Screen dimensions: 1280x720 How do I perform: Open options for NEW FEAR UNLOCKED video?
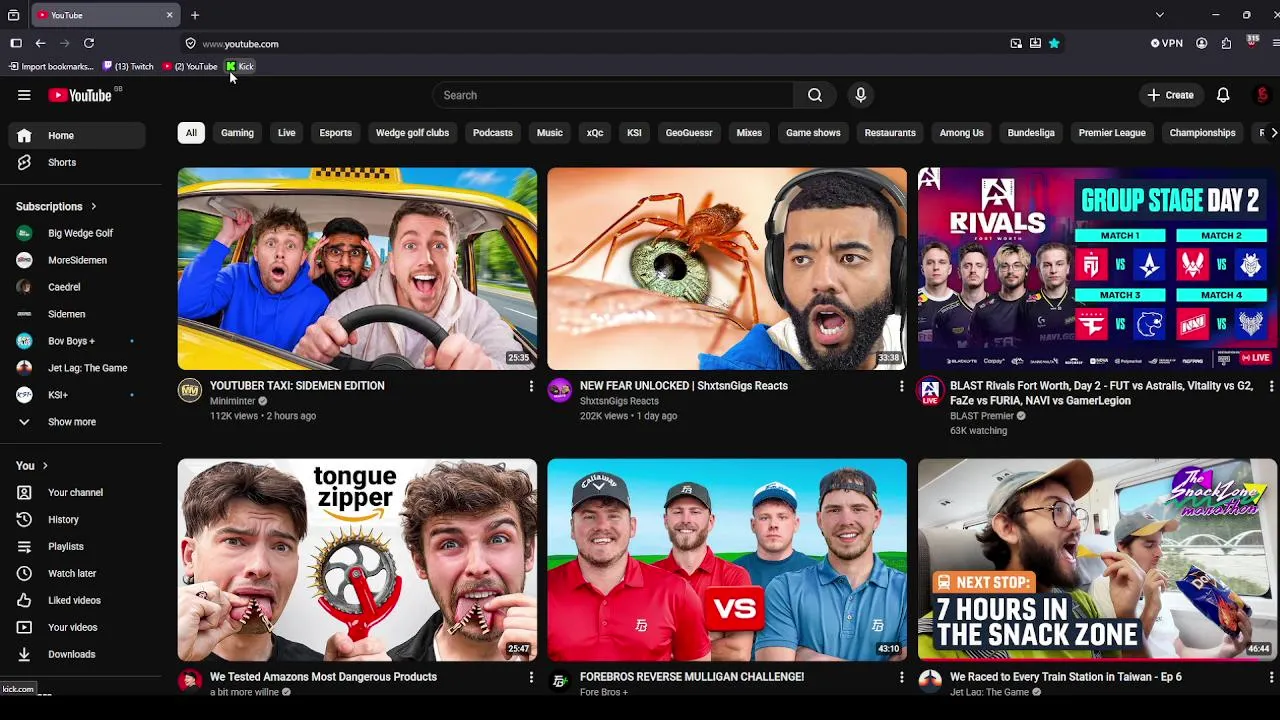click(901, 386)
